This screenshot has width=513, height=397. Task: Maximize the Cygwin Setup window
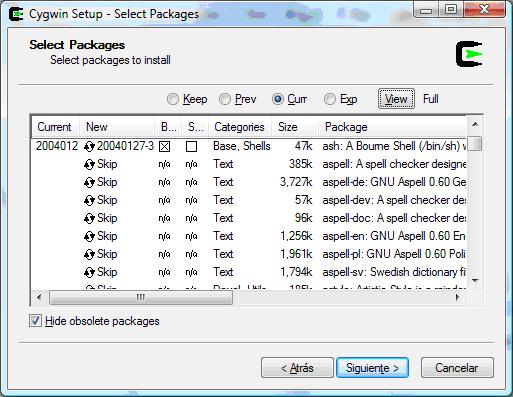(451, 10)
